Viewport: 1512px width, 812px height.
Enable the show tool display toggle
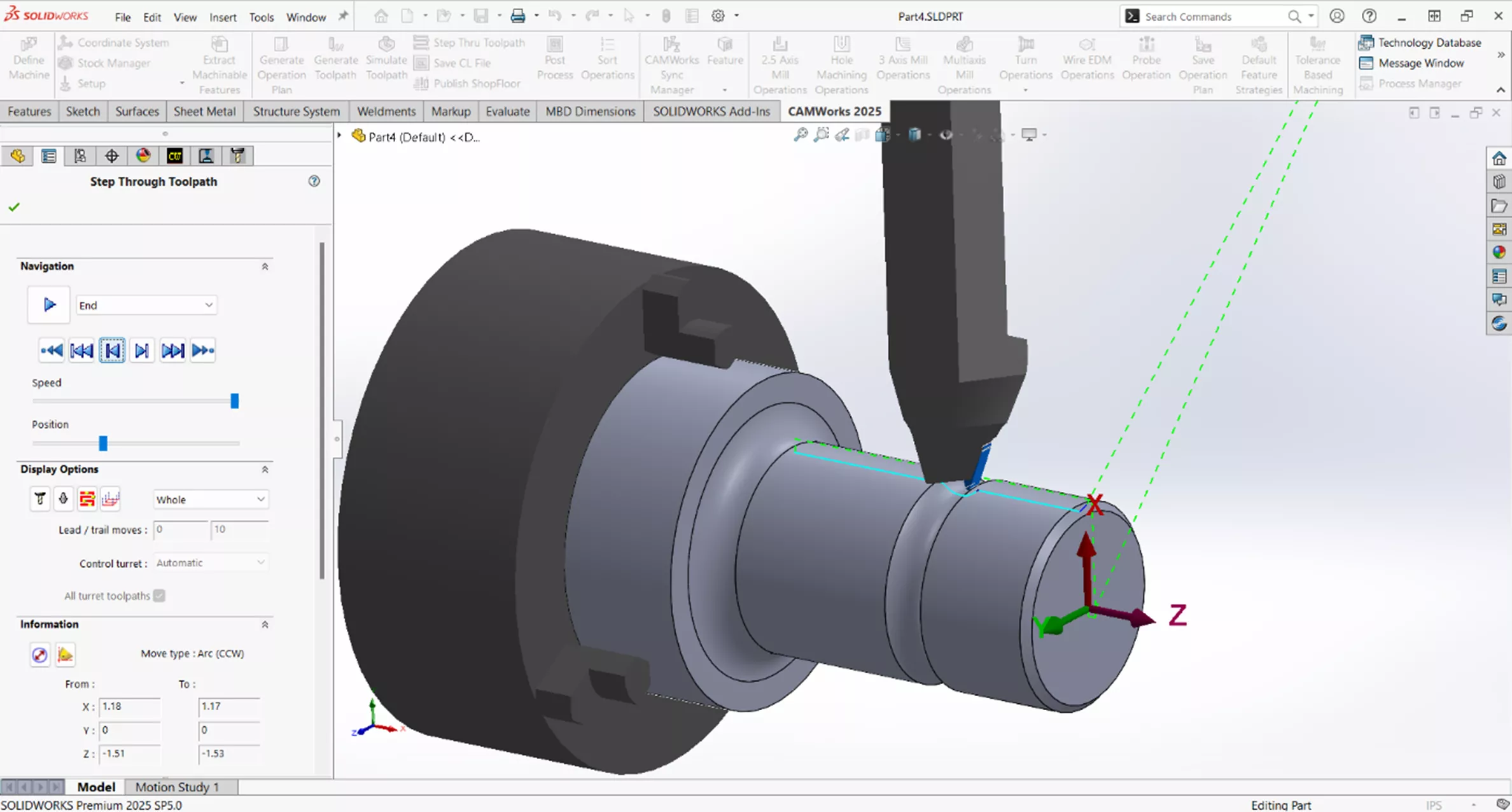point(39,499)
